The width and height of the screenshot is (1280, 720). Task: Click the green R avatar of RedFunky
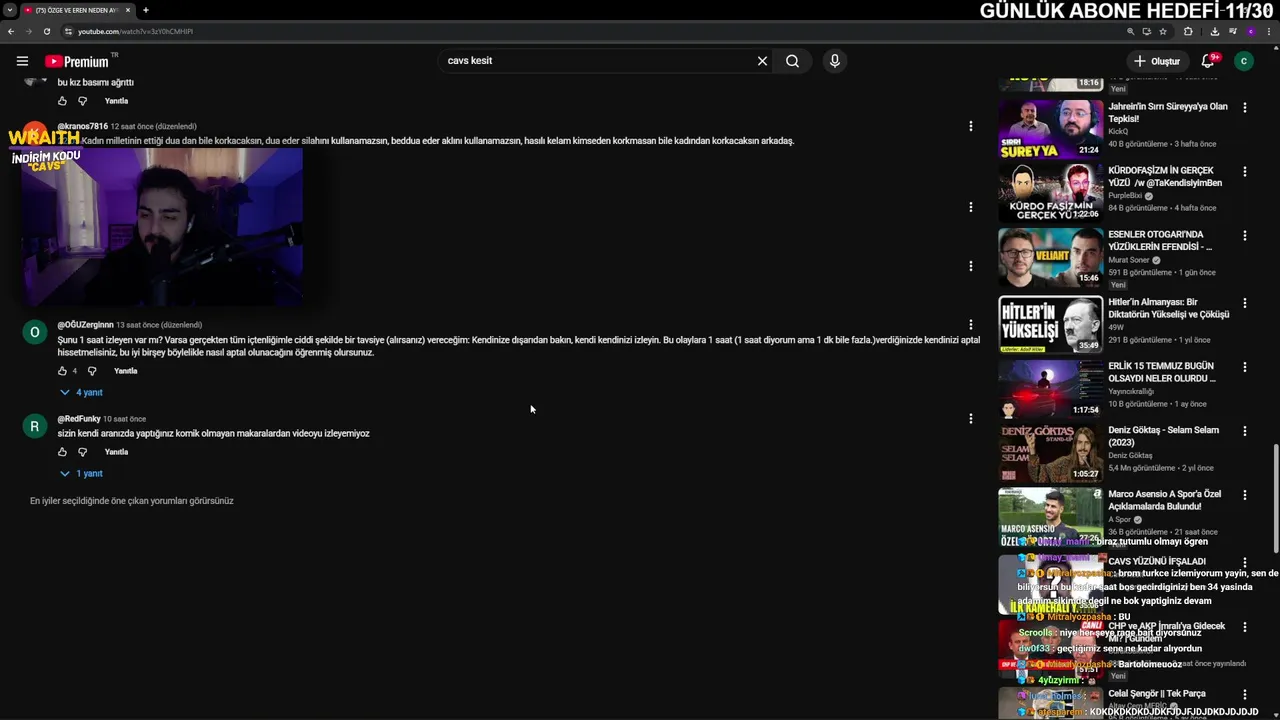coord(34,426)
